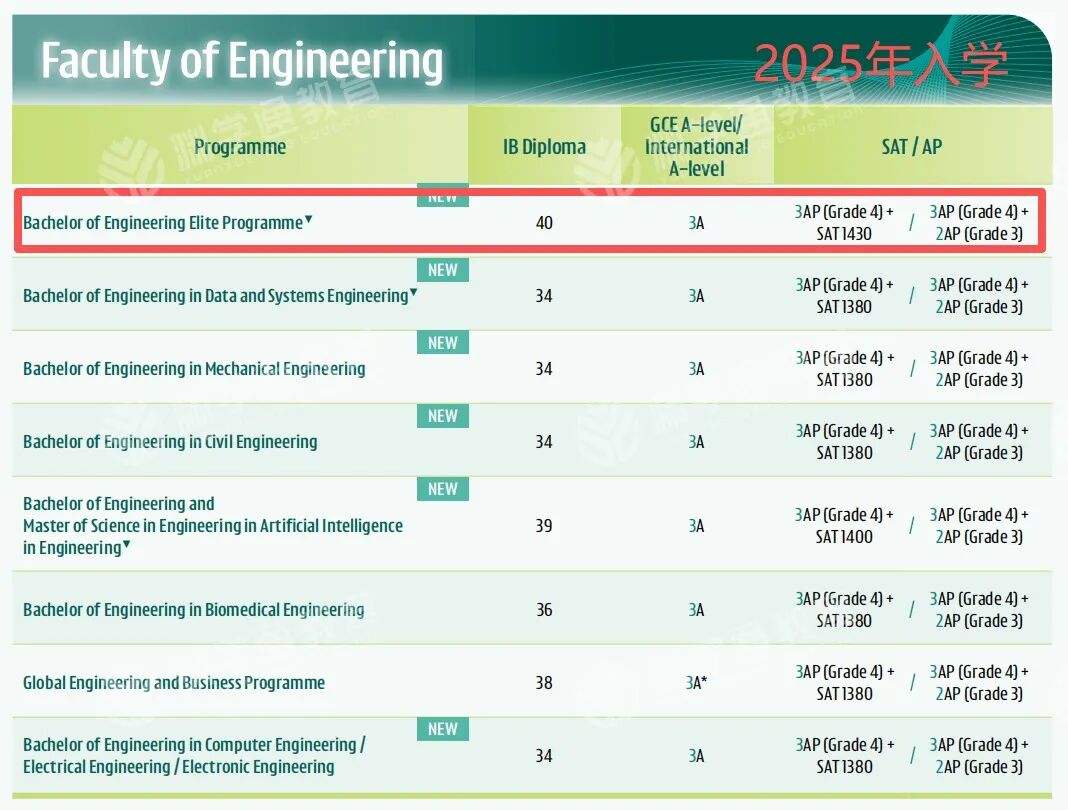
Task: Click the triangle after Artificial Intelligence in Engineering
Action: pyautogui.click(x=127, y=545)
